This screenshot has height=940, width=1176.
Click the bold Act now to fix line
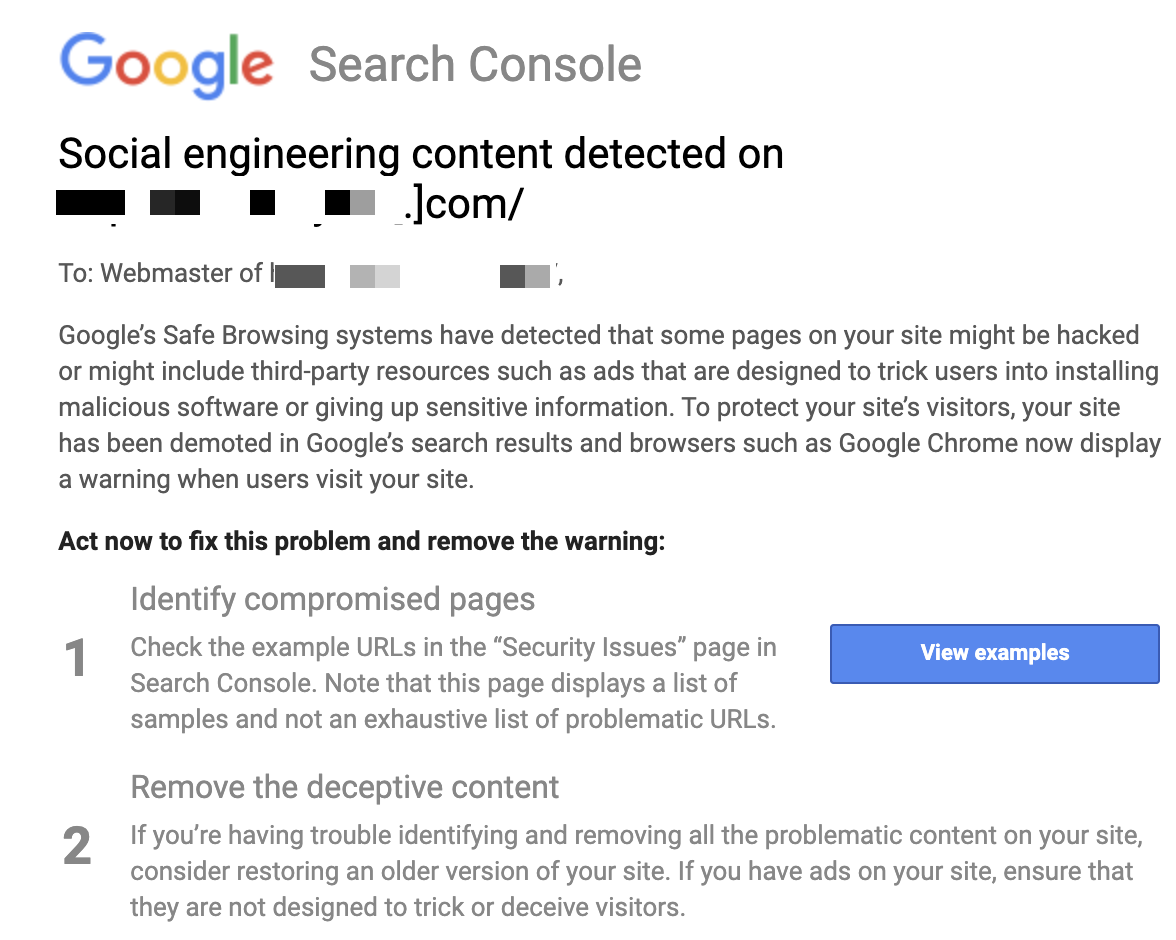pyautogui.click(x=362, y=541)
